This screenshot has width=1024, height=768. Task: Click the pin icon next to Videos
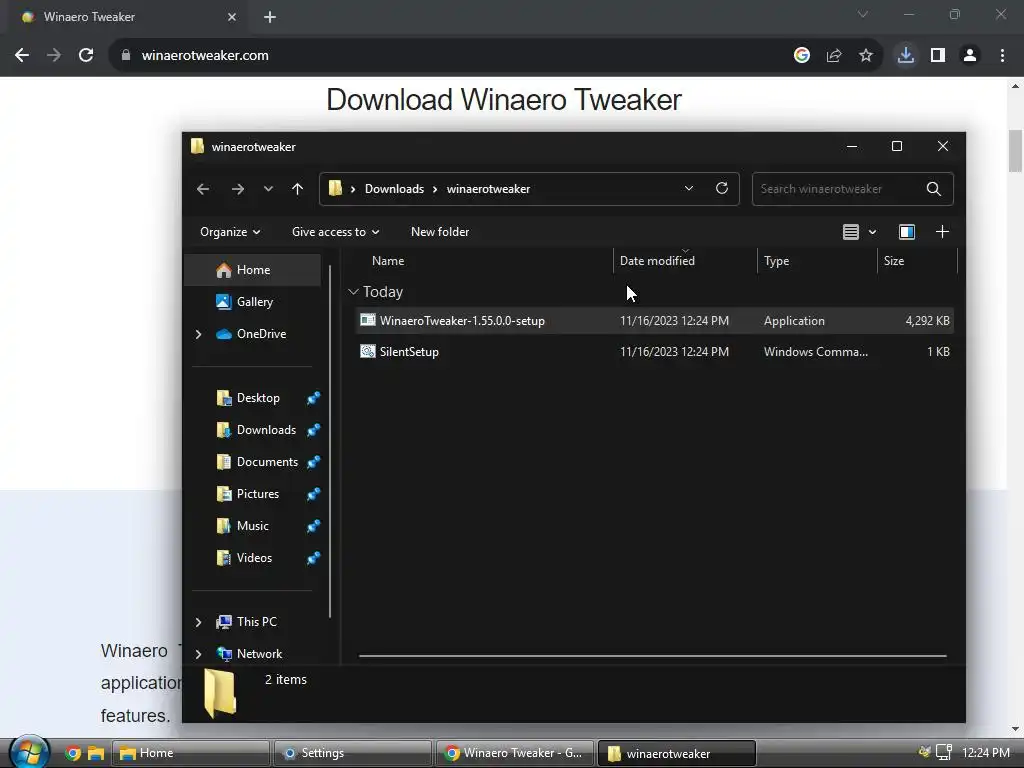[313, 558]
